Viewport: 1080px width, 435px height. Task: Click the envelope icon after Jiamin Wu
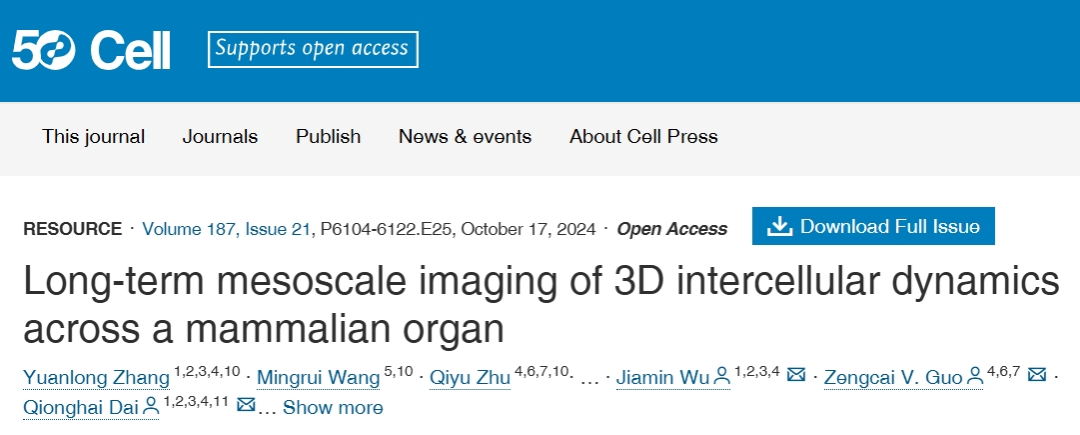pyautogui.click(x=796, y=376)
